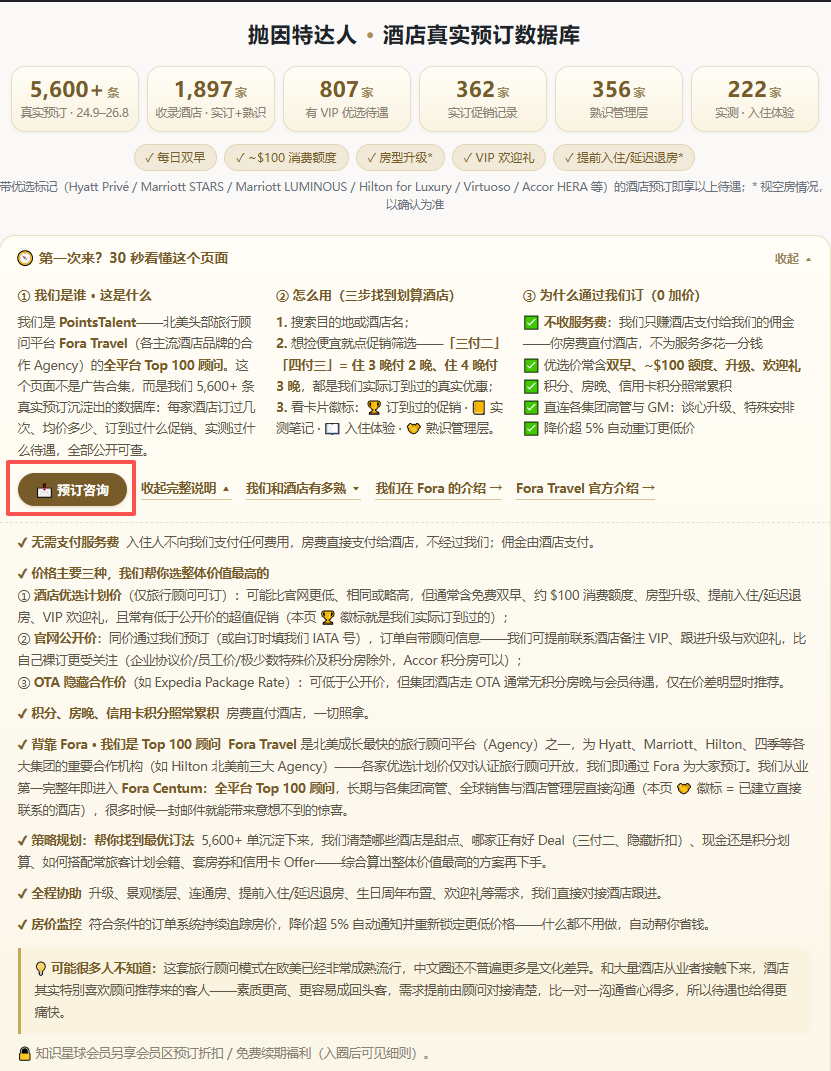Click bold text 可能很多人不知道
The height and width of the screenshot is (1071, 831).
tap(104, 969)
